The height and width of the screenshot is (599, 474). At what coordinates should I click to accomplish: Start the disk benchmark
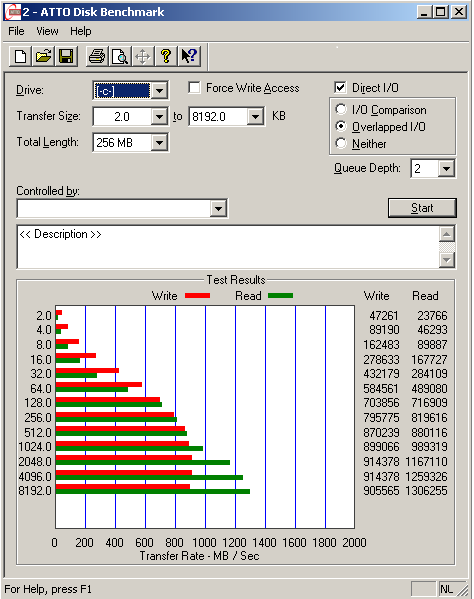pyautogui.click(x=422, y=208)
